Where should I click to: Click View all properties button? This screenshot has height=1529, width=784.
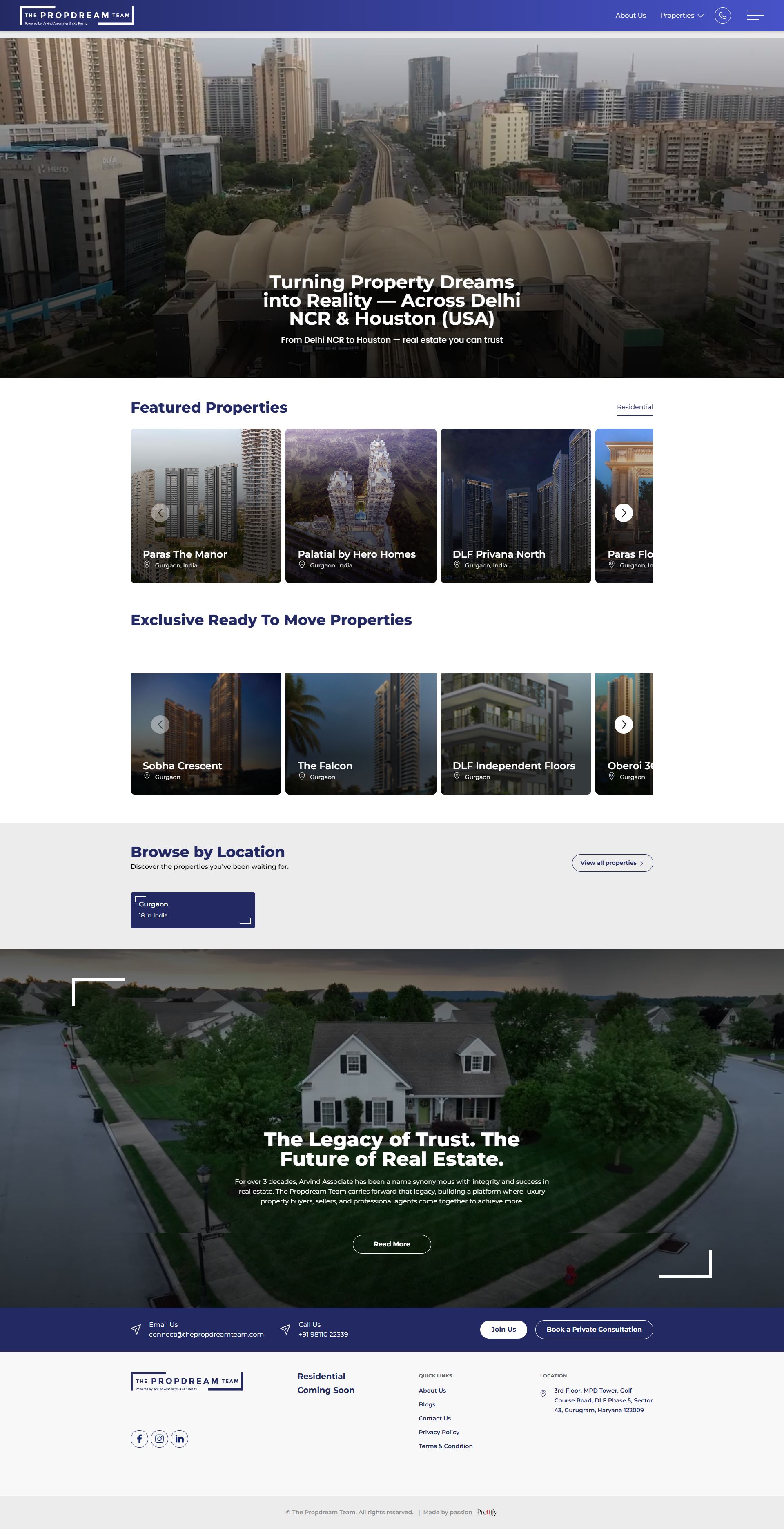[x=612, y=863]
